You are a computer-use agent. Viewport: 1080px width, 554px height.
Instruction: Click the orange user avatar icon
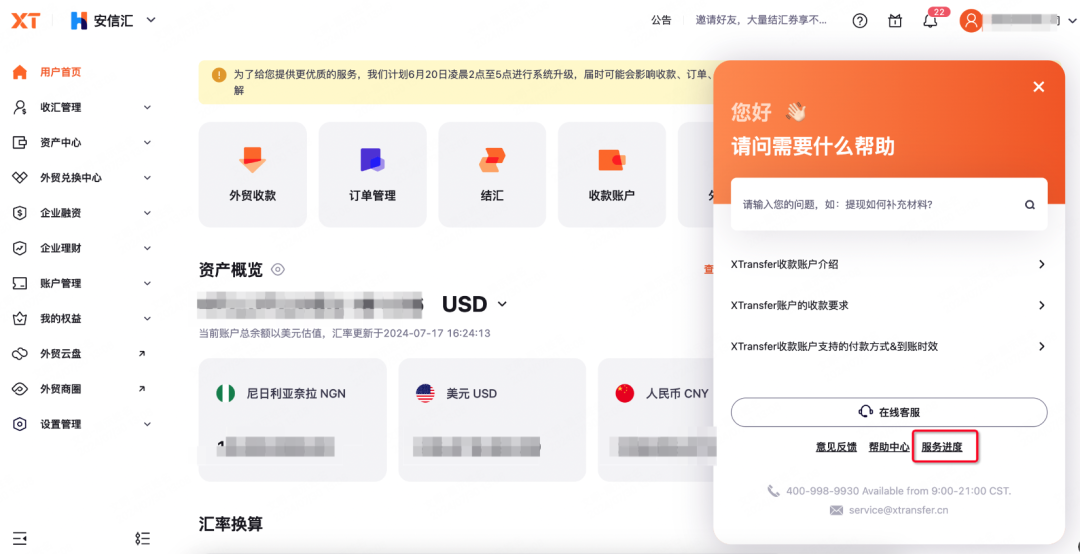970,21
